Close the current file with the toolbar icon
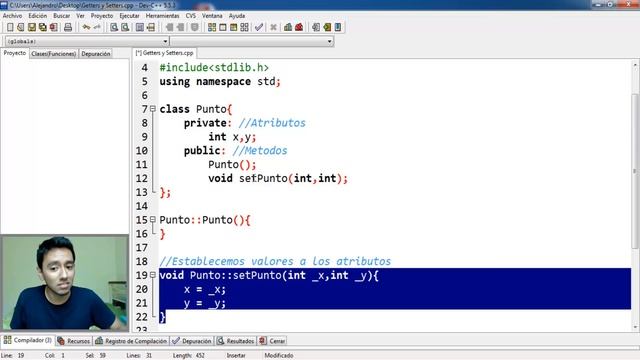This screenshot has width=640, height=360. [53, 27]
